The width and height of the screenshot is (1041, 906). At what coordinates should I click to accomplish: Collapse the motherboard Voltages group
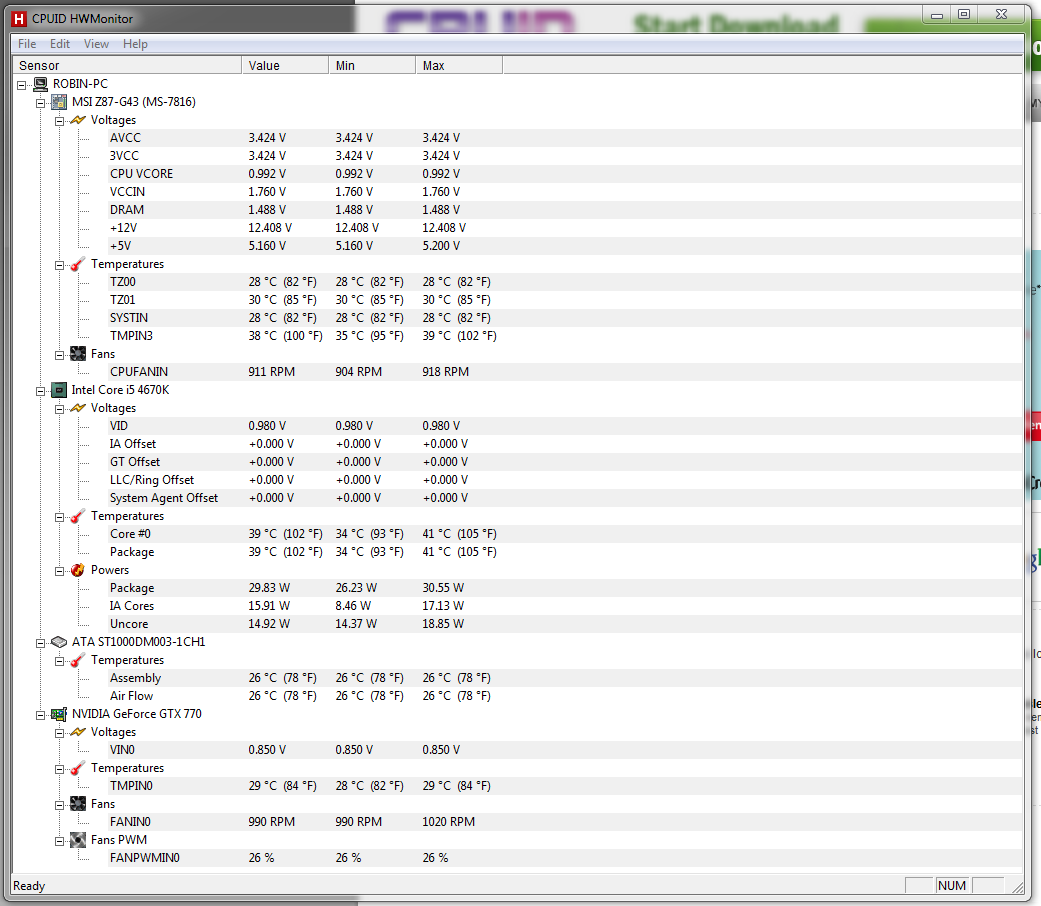pyautogui.click(x=59, y=121)
